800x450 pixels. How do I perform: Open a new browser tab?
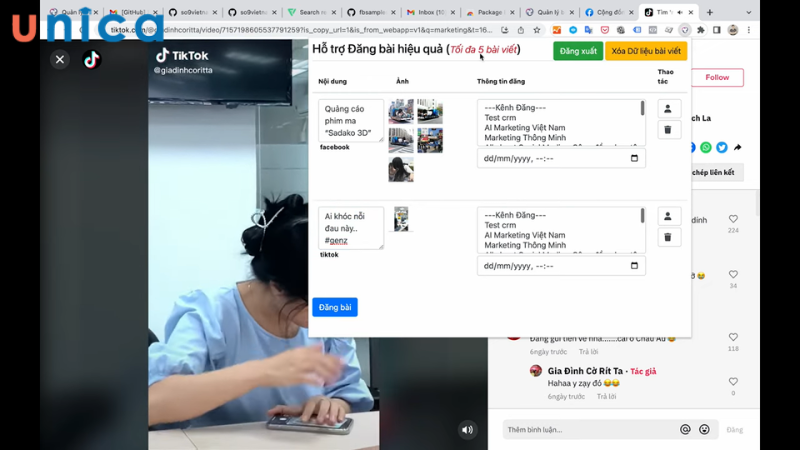(710, 12)
